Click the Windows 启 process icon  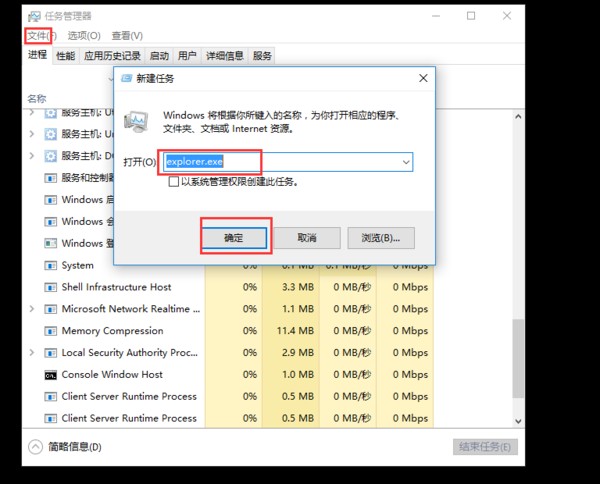51,200
